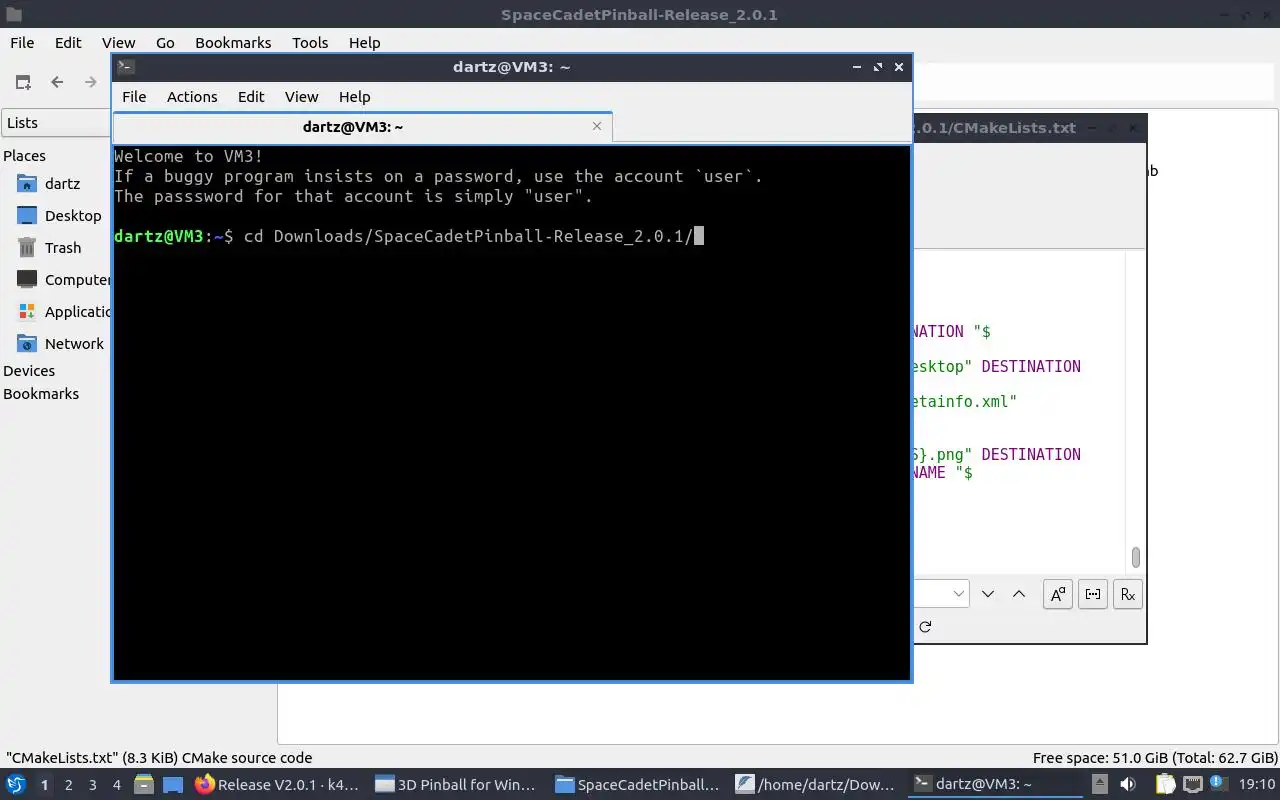Viewport: 1280px width, 800px height.
Task: Open the file manager File menu
Action: (22, 43)
